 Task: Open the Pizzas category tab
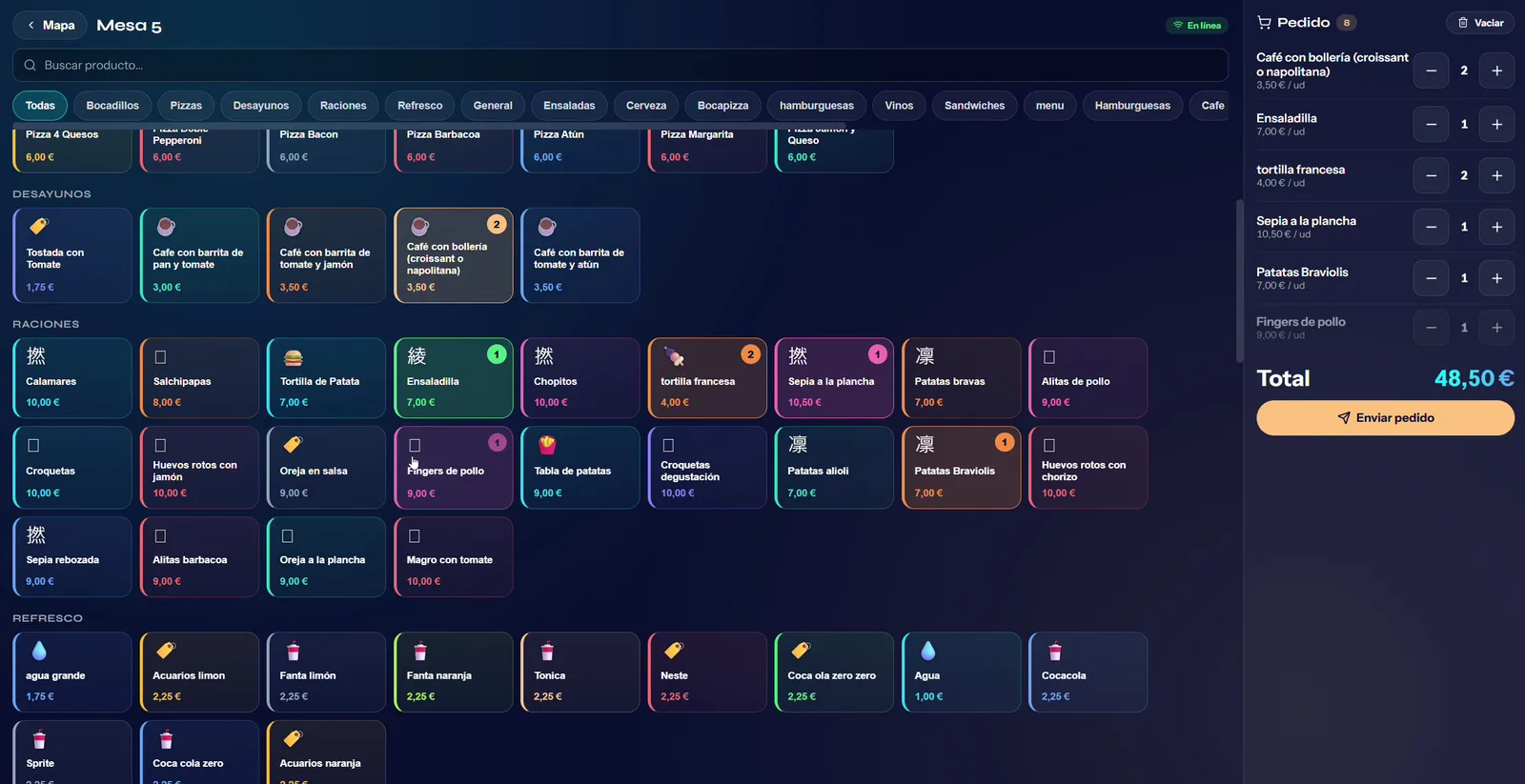(186, 106)
